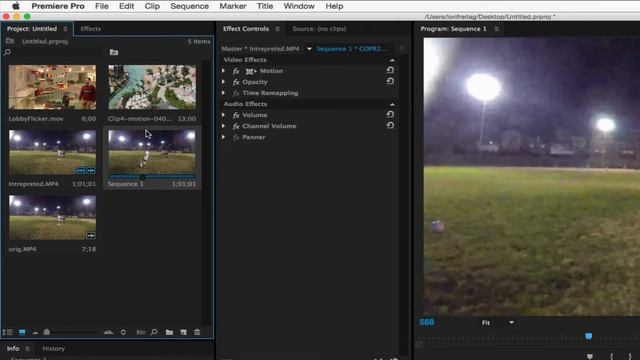This screenshot has width=640, height=360.
Task: Toggle fx for Channel Volume effect
Action: pyautogui.click(x=236, y=126)
